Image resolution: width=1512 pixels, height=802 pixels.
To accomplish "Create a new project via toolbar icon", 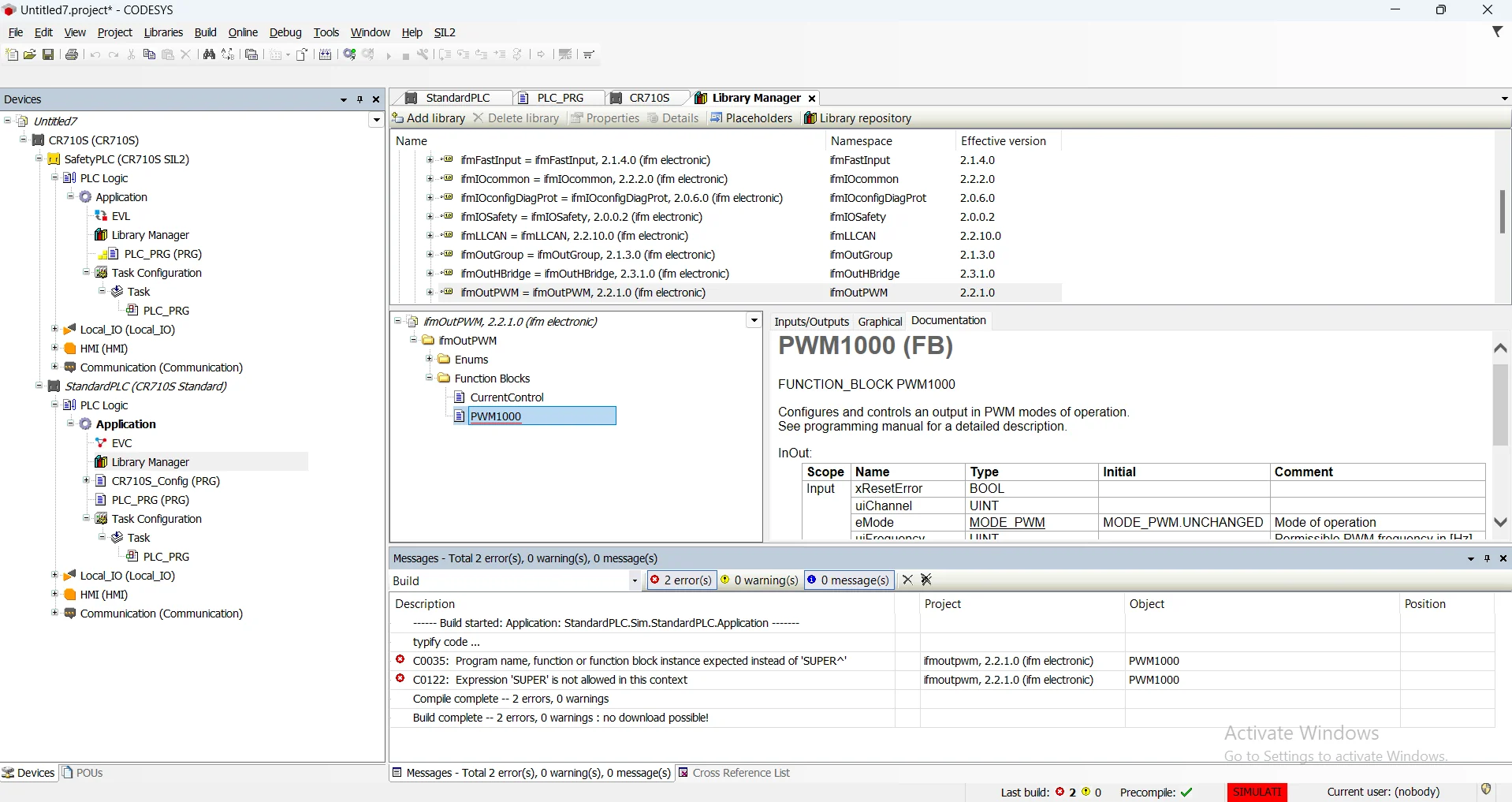I will [x=12, y=54].
